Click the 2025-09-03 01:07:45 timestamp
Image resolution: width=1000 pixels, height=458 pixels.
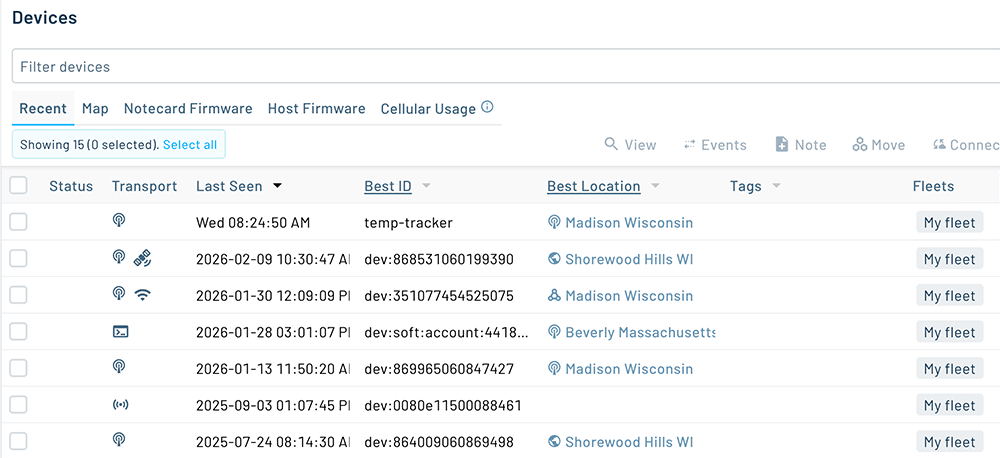pos(273,405)
